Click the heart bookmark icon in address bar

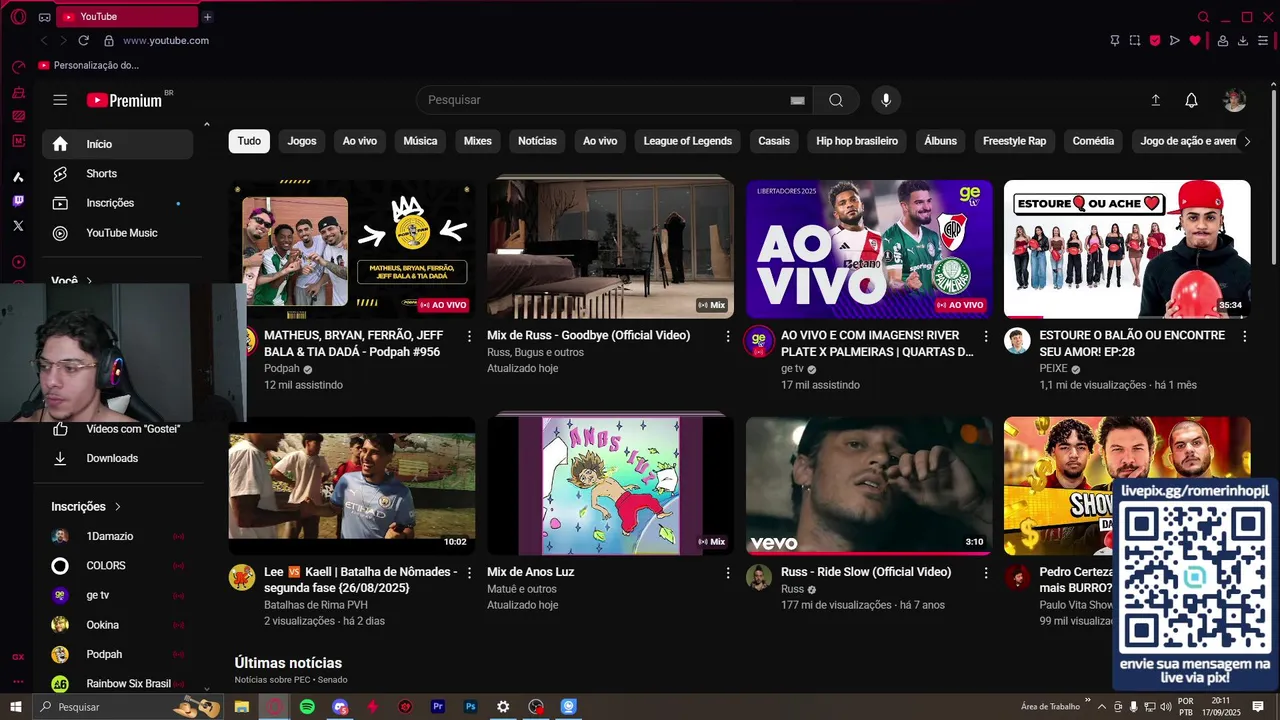pyautogui.click(x=1194, y=41)
